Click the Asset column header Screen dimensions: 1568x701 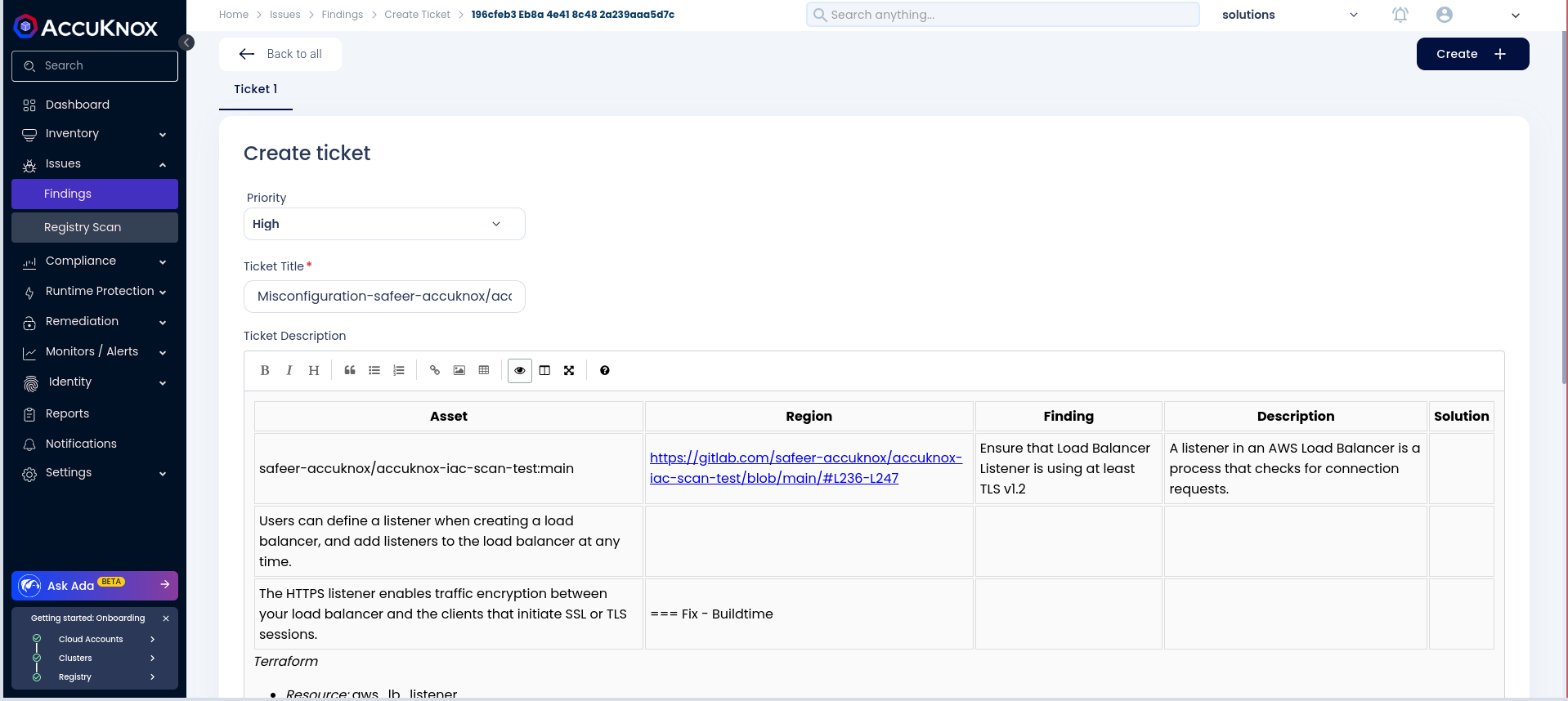(449, 416)
